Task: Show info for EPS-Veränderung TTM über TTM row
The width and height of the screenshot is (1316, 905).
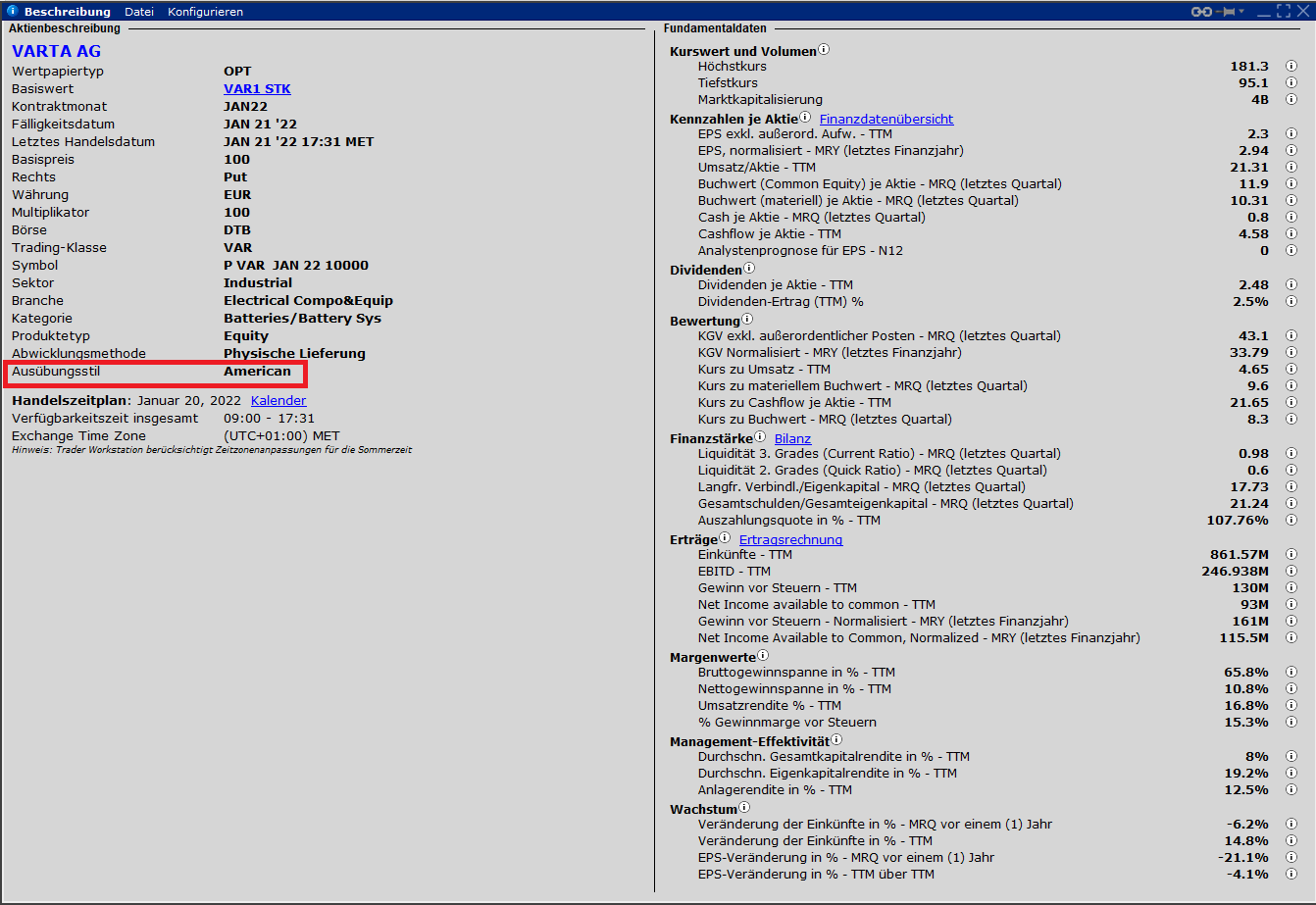Action: tap(1291, 875)
